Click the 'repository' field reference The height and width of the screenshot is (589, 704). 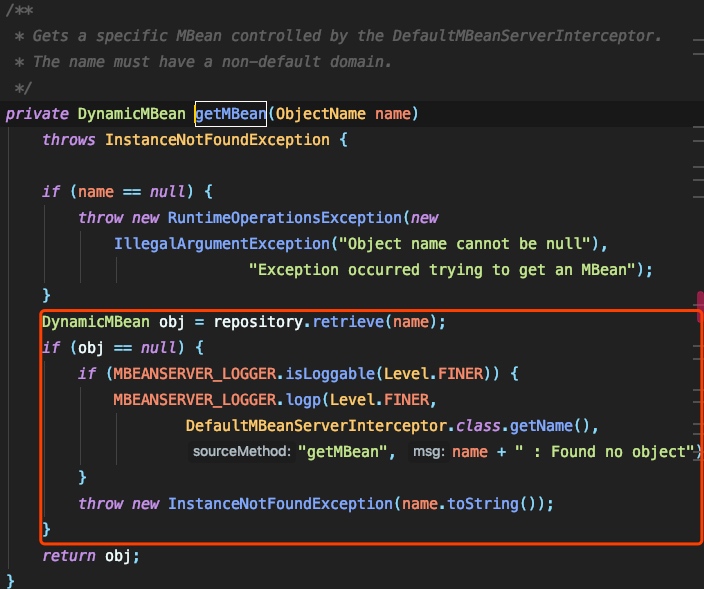tap(258, 322)
